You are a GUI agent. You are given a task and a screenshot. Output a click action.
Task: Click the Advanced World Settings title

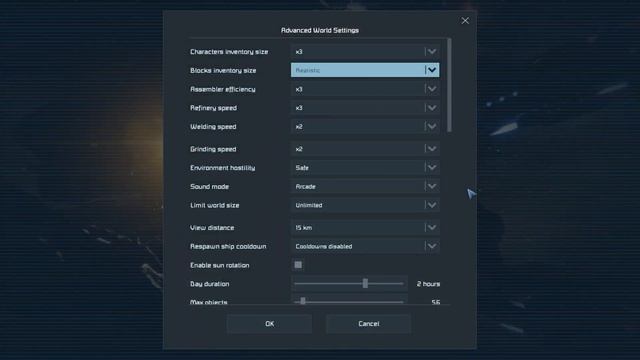(x=320, y=30)
